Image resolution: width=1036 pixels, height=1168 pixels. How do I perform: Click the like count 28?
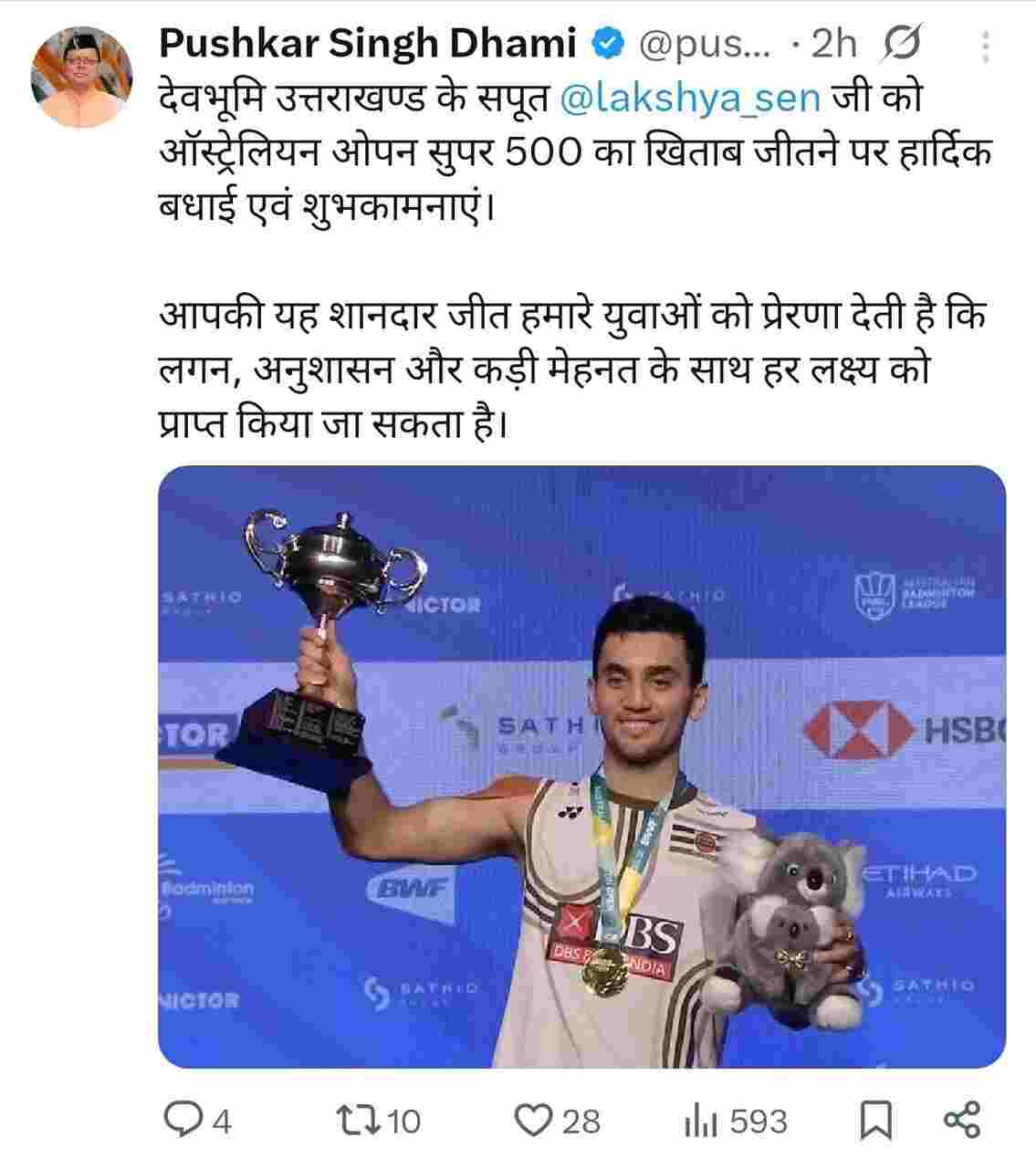tap(581, 1121)
